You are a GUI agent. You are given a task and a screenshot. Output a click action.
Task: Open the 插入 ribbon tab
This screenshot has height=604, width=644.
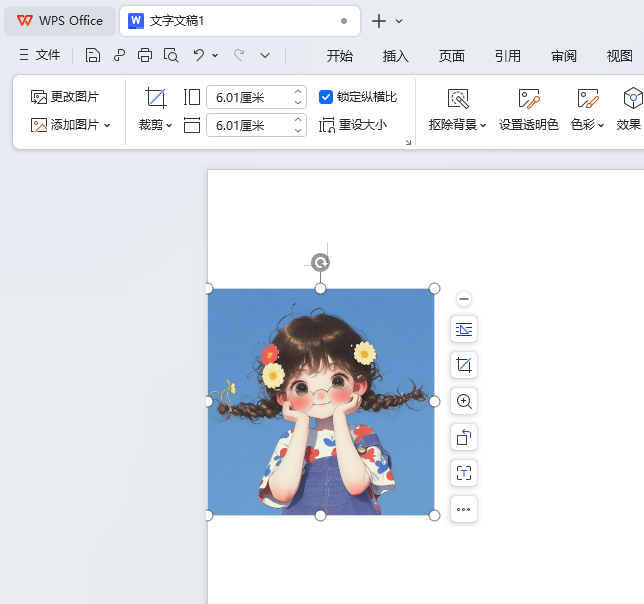396,56
